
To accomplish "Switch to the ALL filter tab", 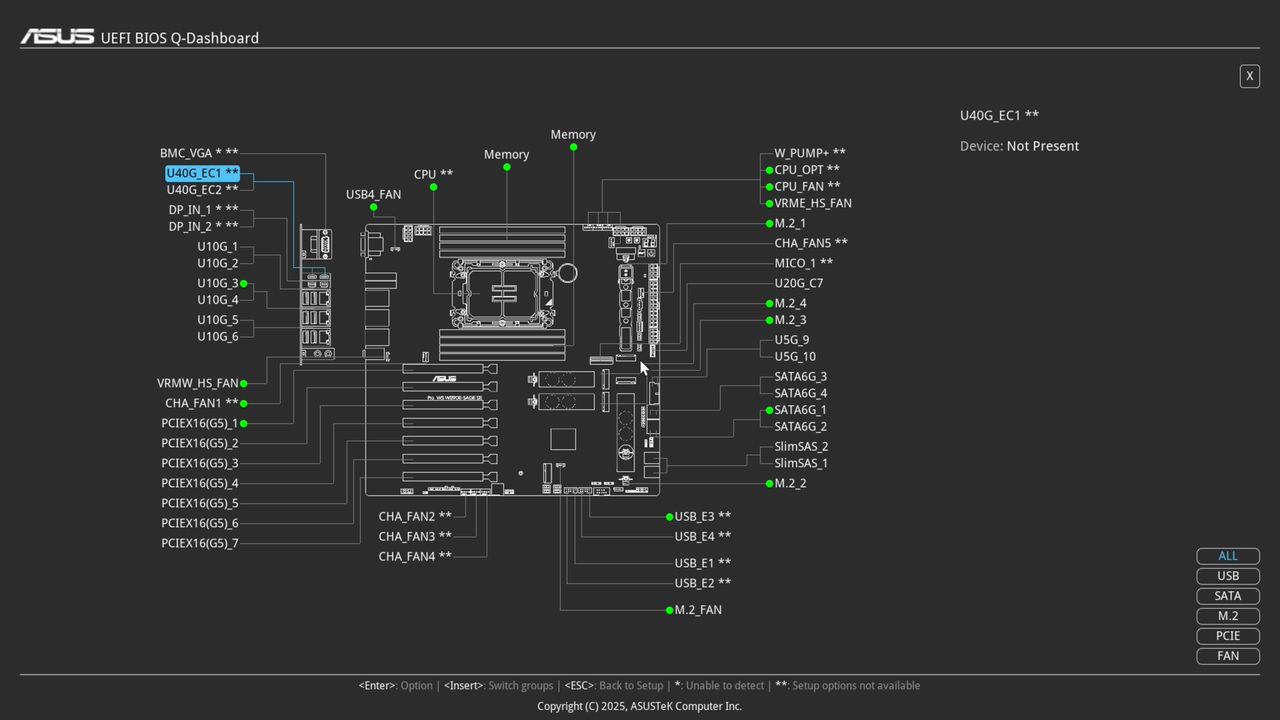I will 1227,555.
